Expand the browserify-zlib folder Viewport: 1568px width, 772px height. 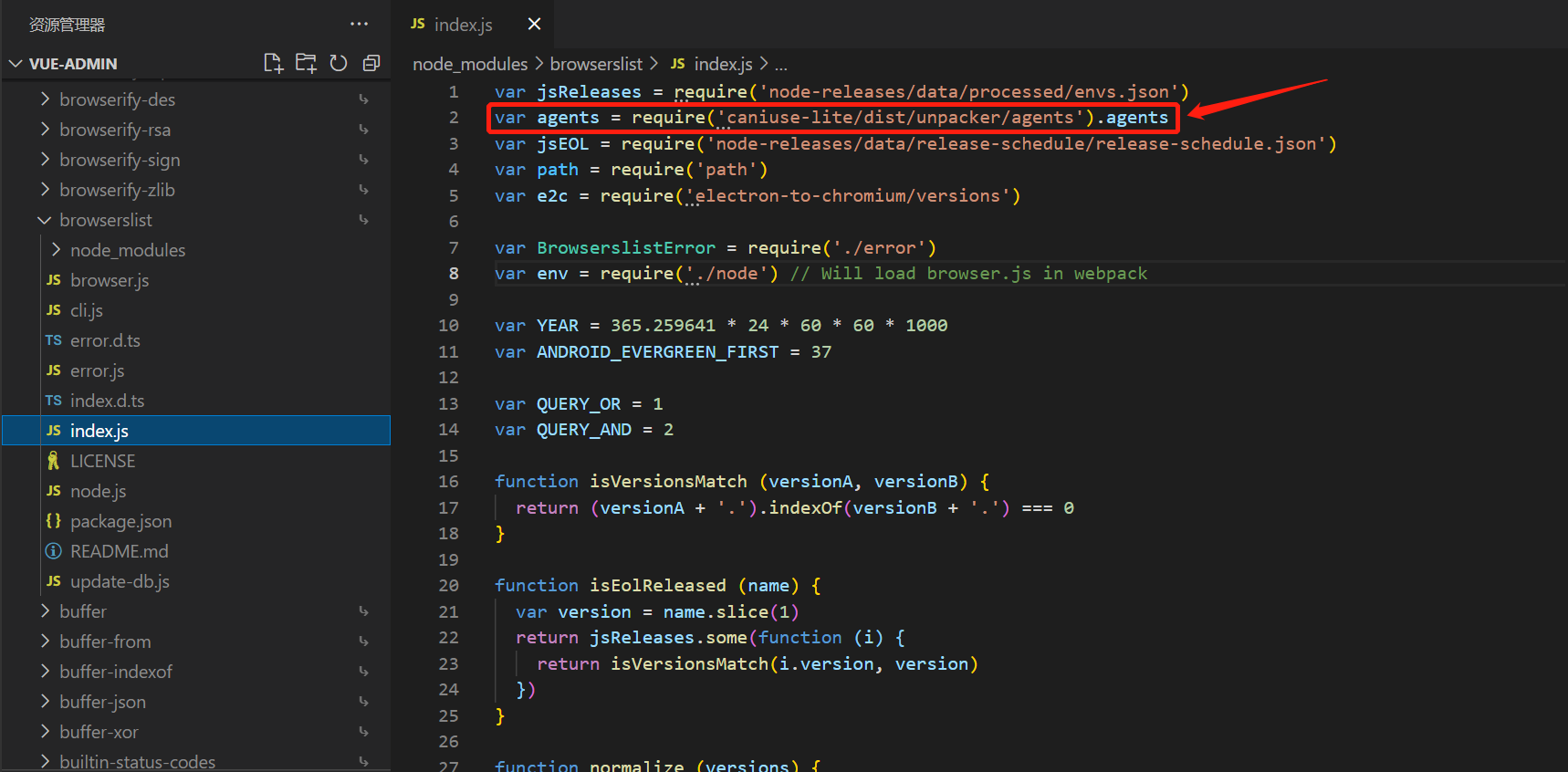[196, 190]
